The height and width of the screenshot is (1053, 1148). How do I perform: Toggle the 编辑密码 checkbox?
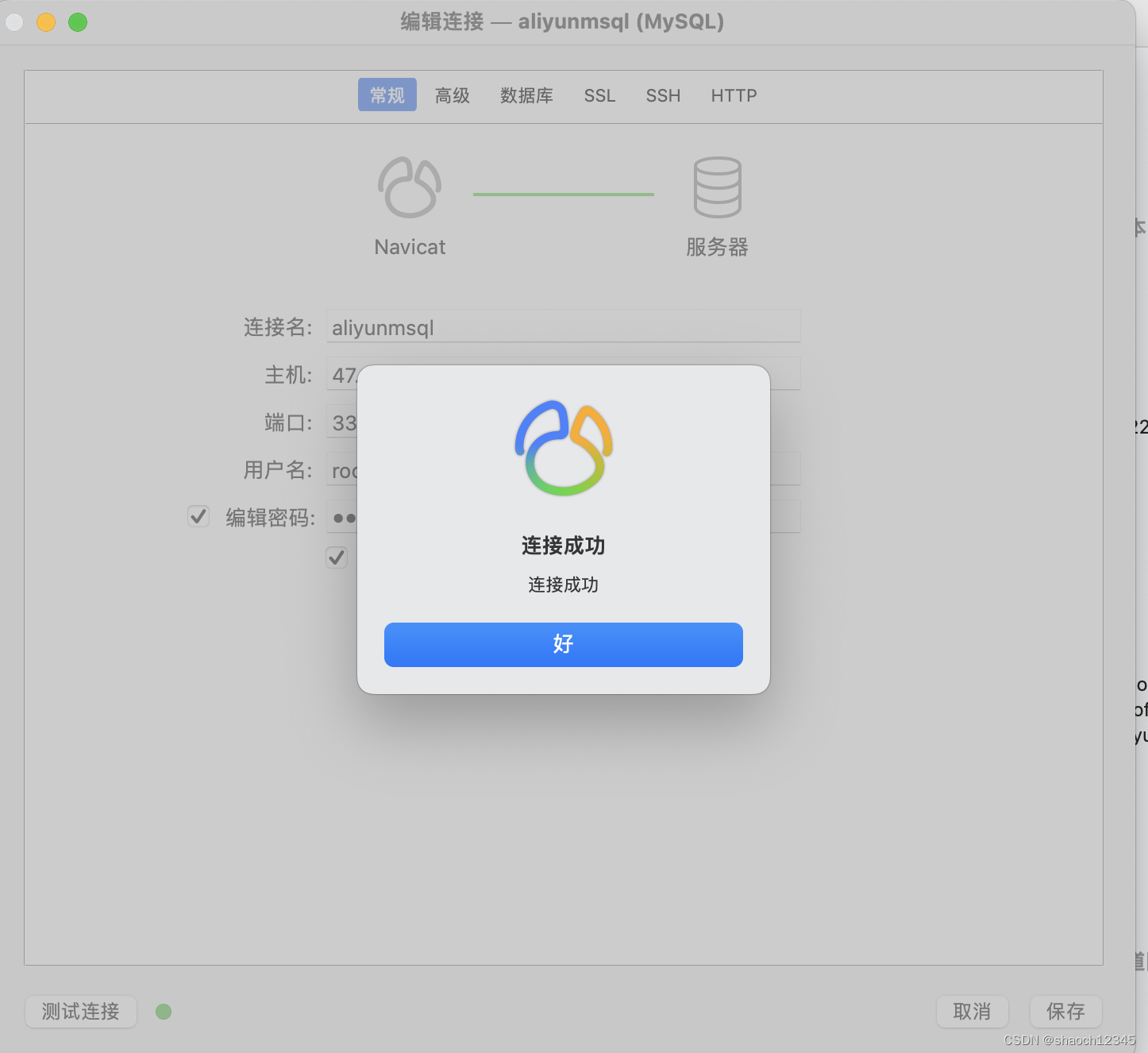(x=198, y=517)
